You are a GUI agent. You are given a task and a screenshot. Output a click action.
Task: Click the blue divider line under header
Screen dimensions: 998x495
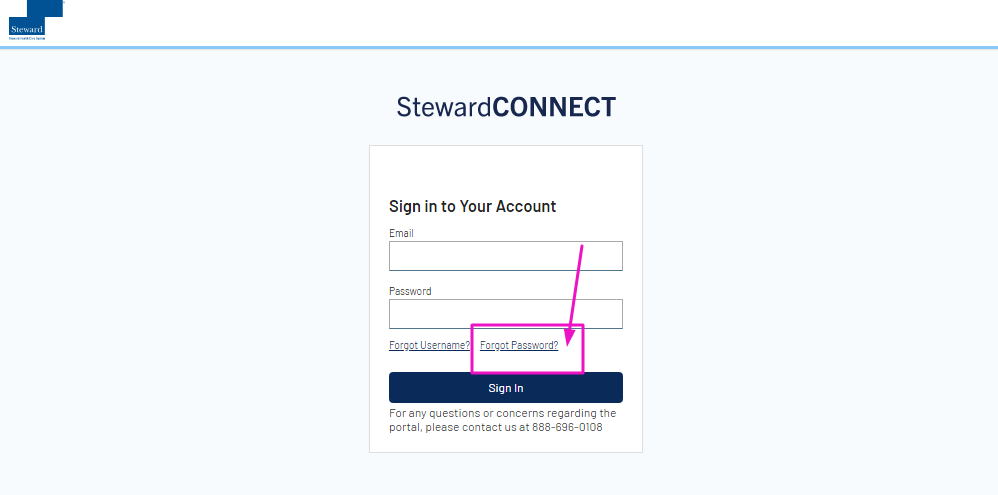499,48
